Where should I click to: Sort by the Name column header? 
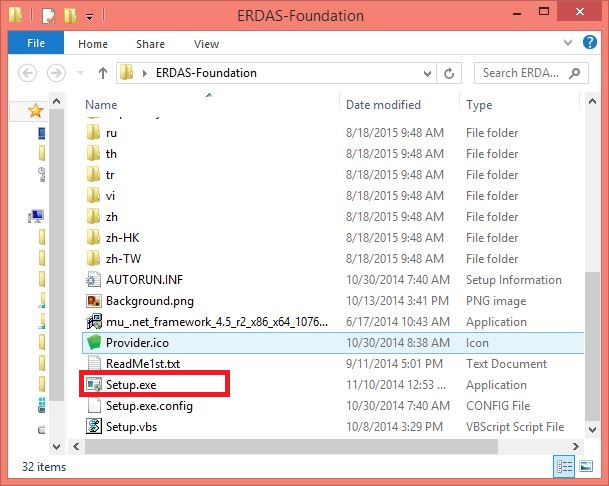click(101, 105)
